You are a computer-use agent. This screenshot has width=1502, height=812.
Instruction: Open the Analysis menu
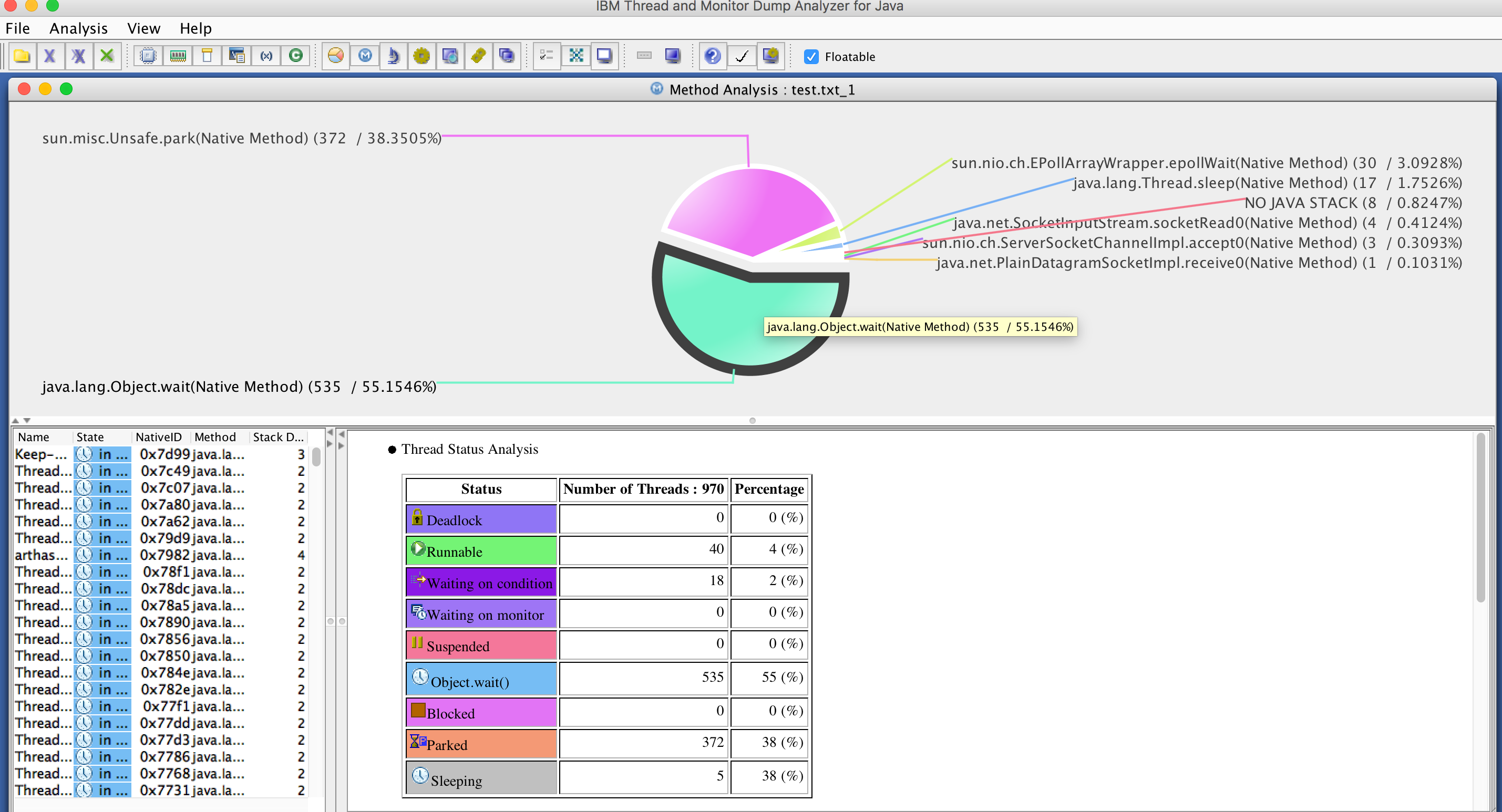[x=79, y=28]
